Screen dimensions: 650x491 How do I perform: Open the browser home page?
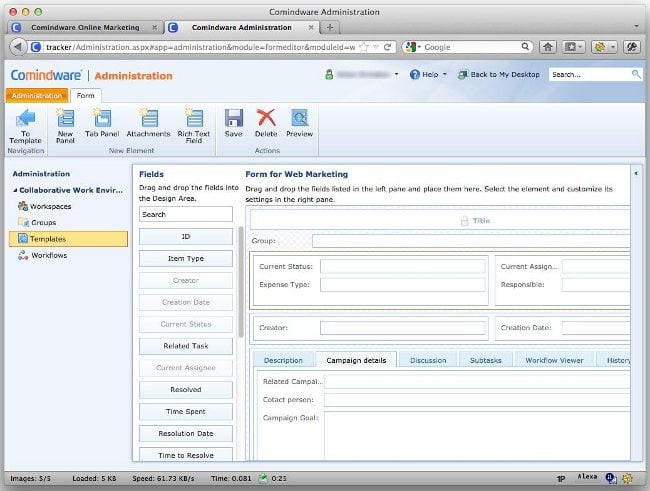(548, 47)
